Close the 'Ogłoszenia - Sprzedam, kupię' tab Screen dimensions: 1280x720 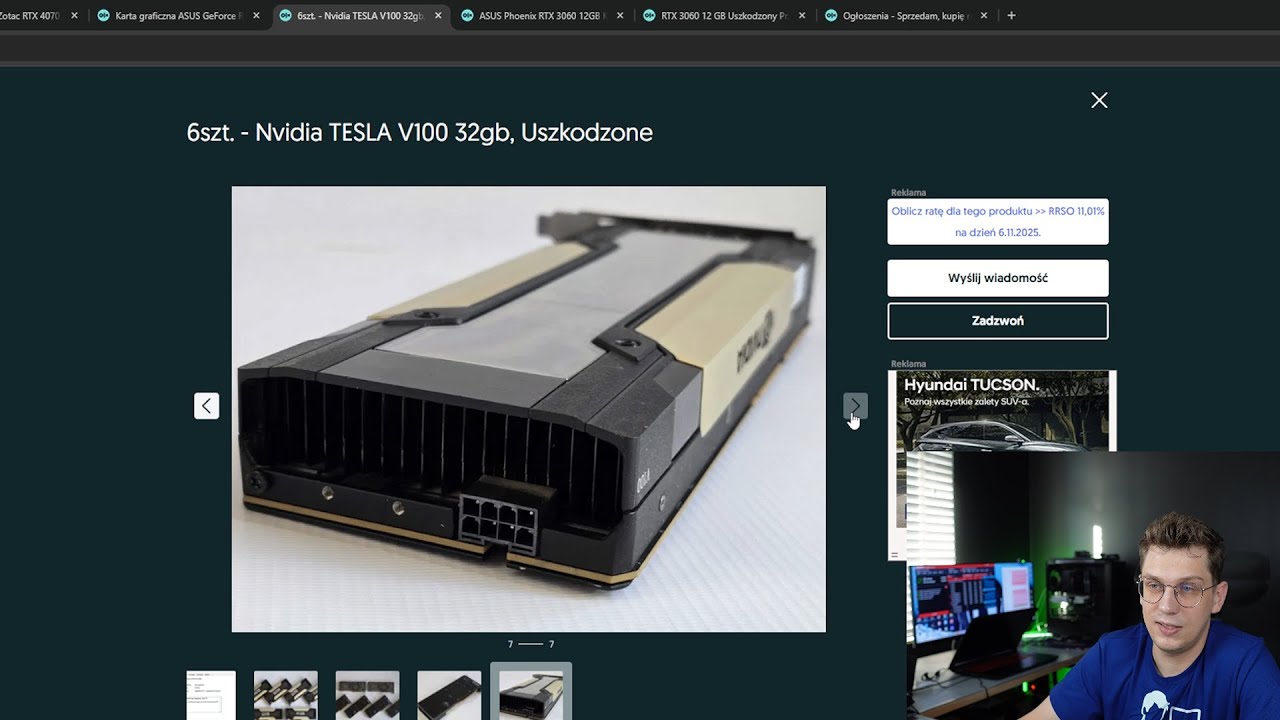(984, 16)
